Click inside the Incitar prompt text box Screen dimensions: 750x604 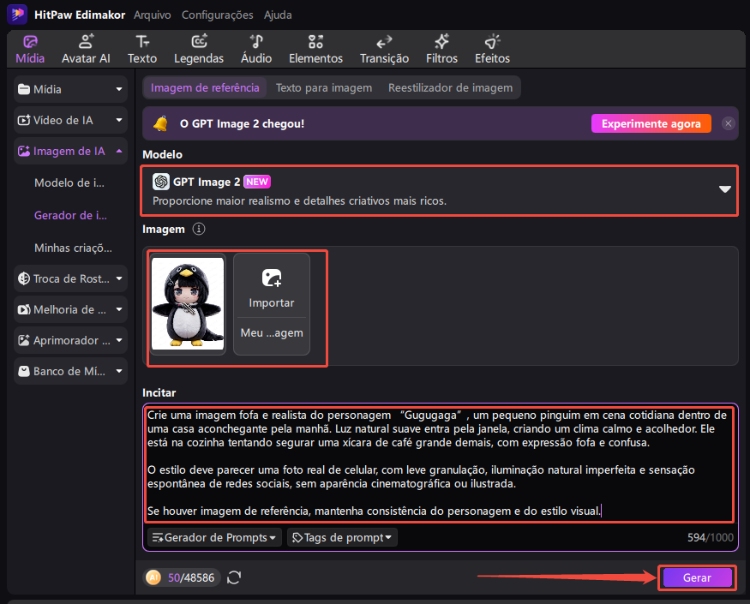tap(439, 463)
